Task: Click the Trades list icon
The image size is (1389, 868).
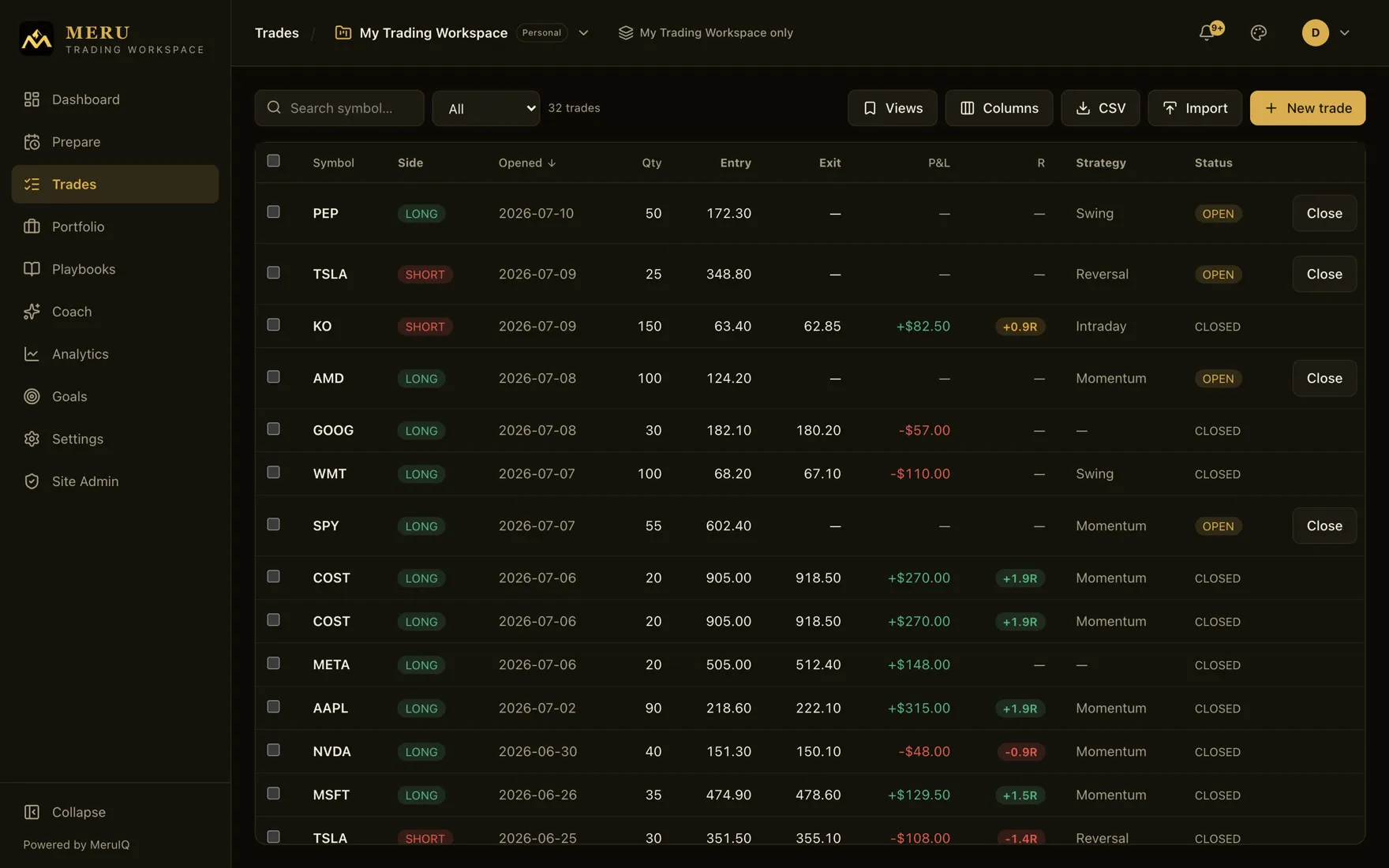Action: [32, 184]
